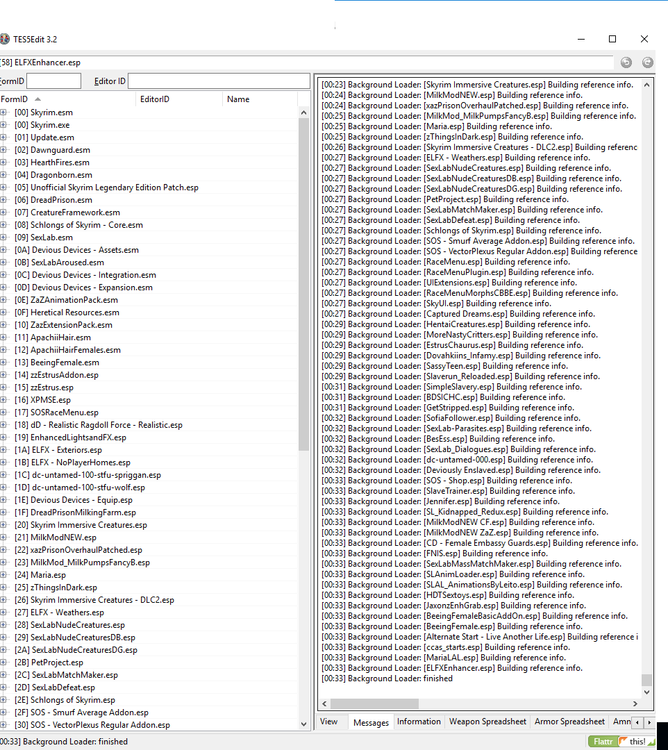Select [06] DreadPrison.esm row
Screen dimensions: 668x750
pos(148,200)
